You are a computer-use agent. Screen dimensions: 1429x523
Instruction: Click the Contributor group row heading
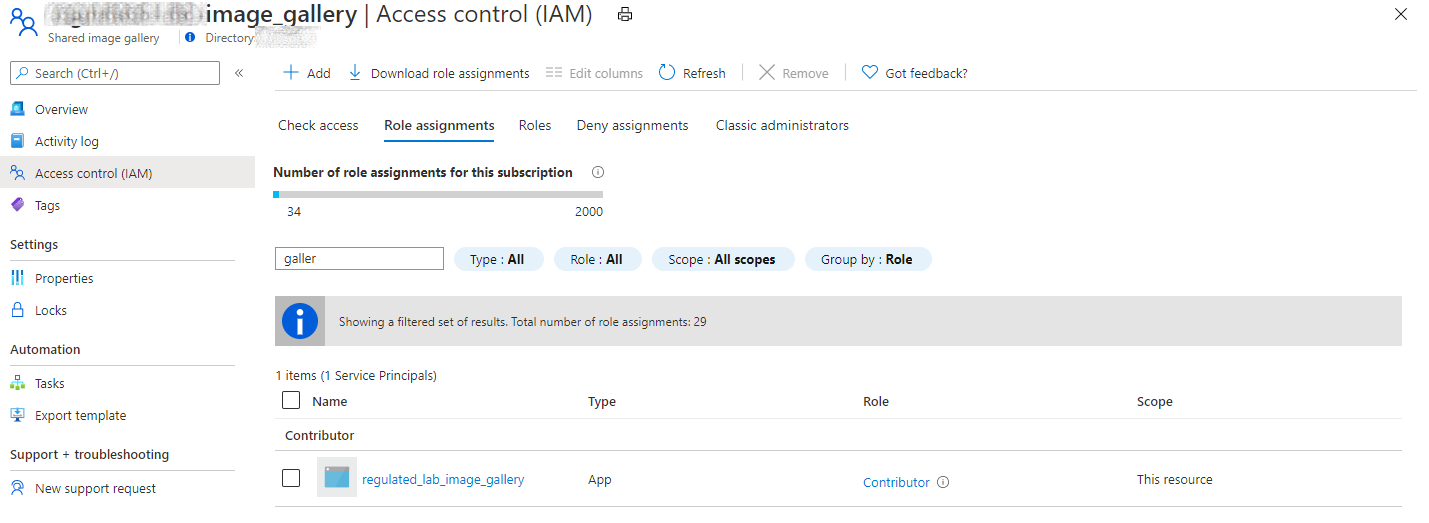tap(320, 435)
